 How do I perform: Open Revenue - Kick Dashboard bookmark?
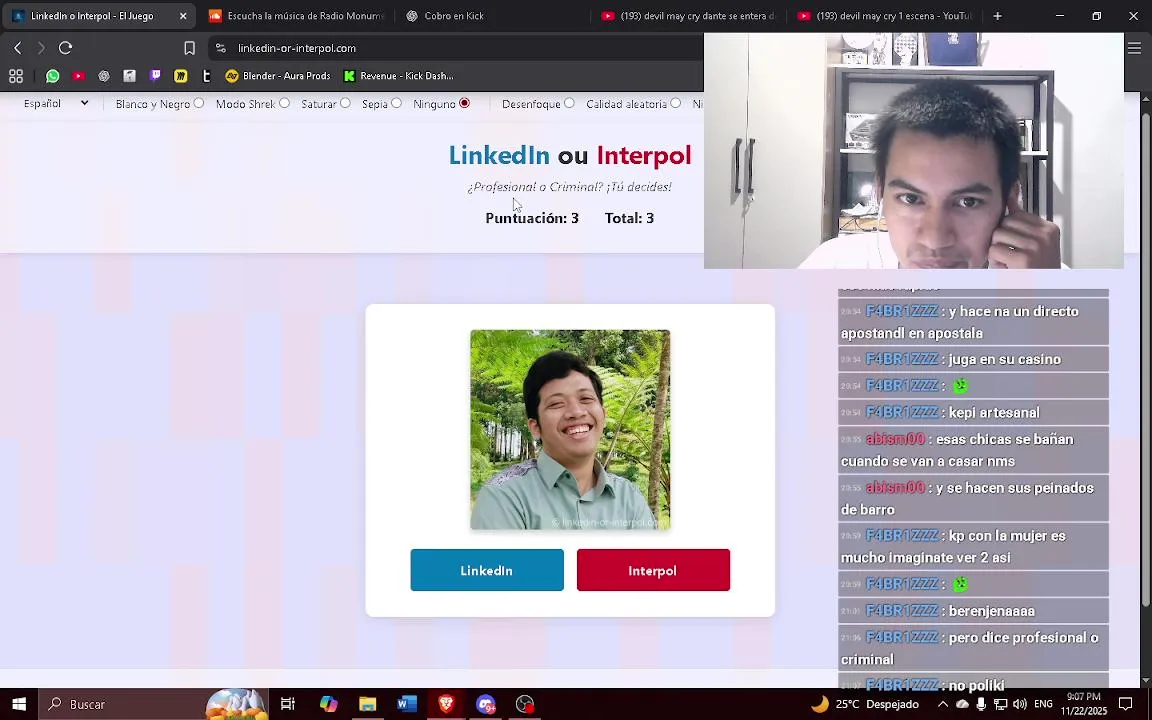point(398,76)
